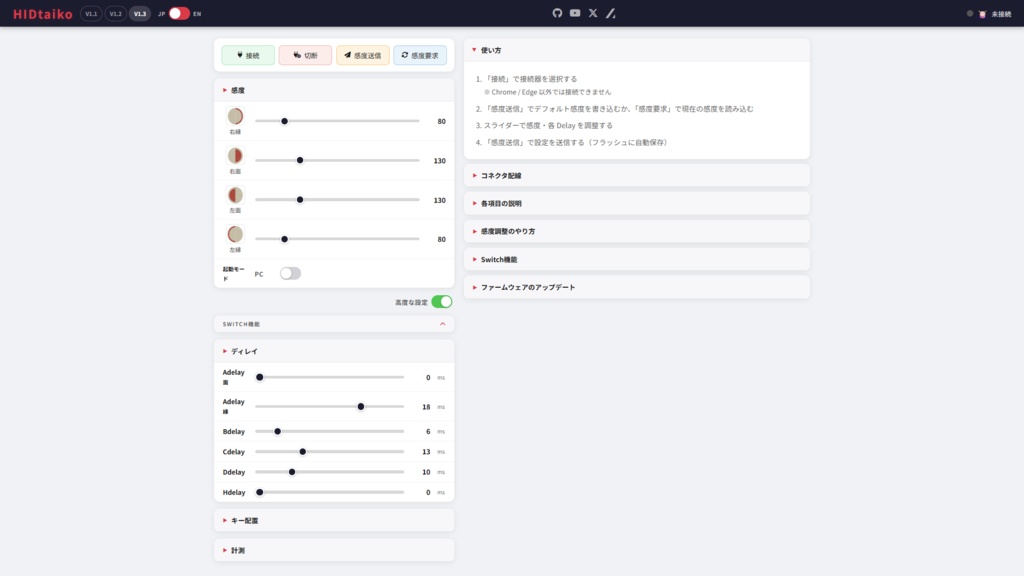Open the X (Twitter) icon link
This screenshot has height=576, width=1024.
[593, 13]
